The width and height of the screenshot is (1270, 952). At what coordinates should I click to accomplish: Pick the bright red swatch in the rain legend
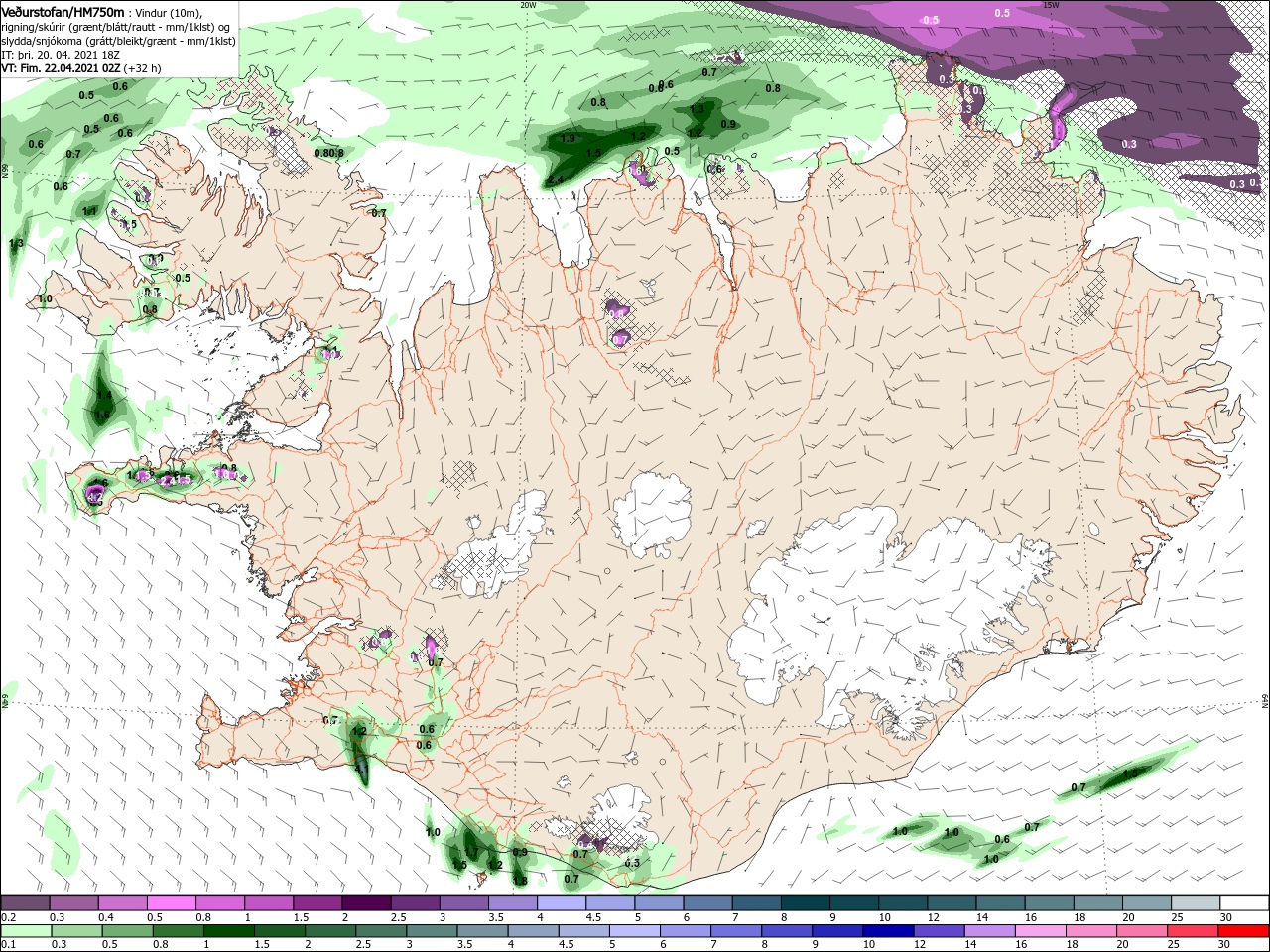coord(1243,931)
